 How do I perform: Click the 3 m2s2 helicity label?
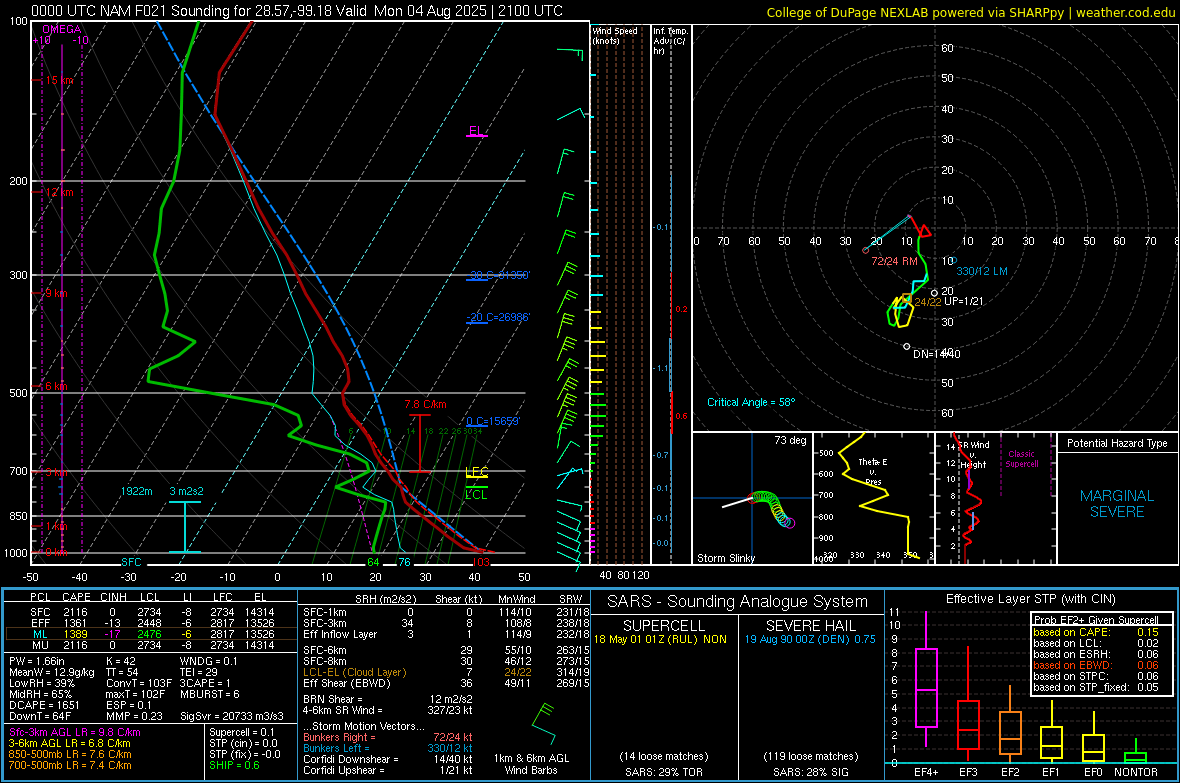point(186,491)
